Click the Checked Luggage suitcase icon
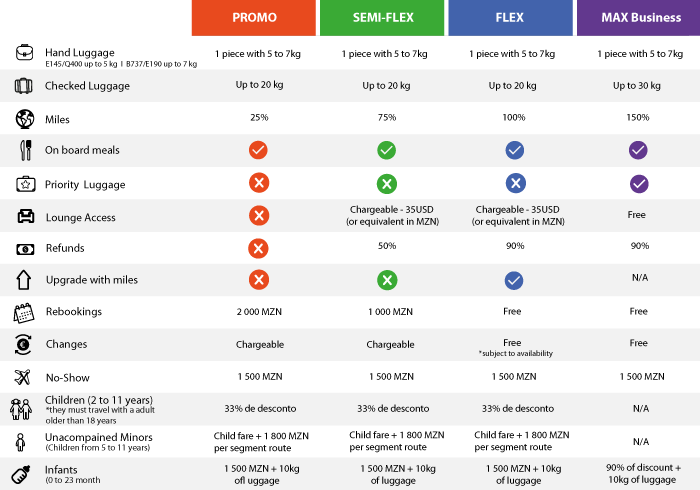Screen dimensions: 700x490 [23, 86]
